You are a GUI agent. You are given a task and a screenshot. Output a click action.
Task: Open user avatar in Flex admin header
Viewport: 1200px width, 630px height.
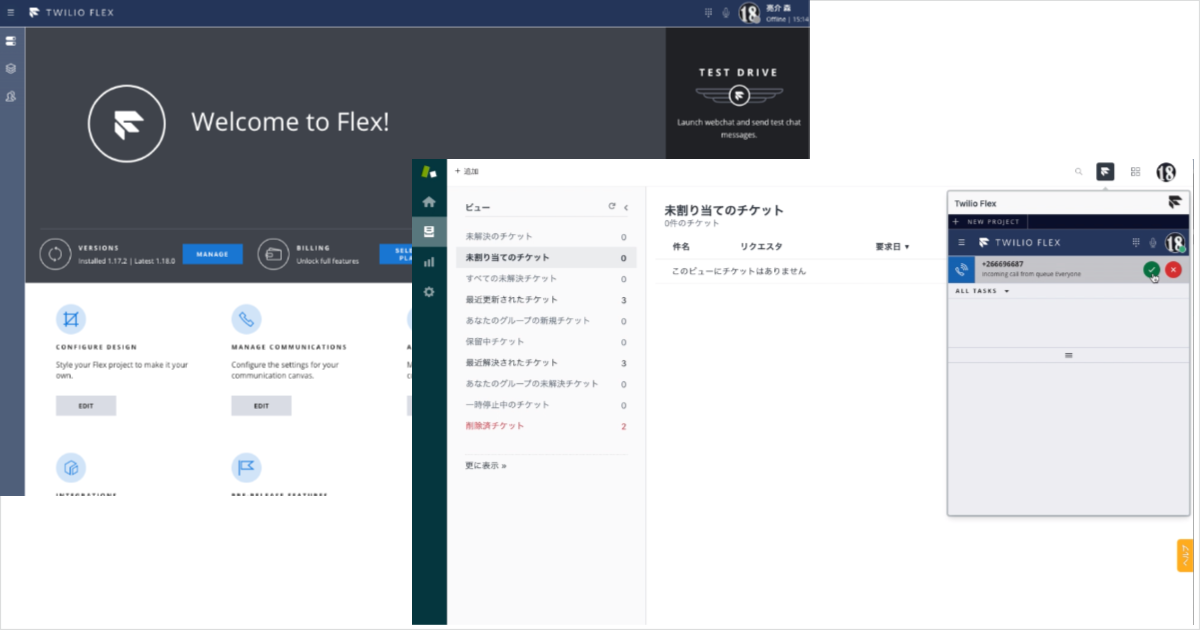pyautogui.click(x=749, y=13)
